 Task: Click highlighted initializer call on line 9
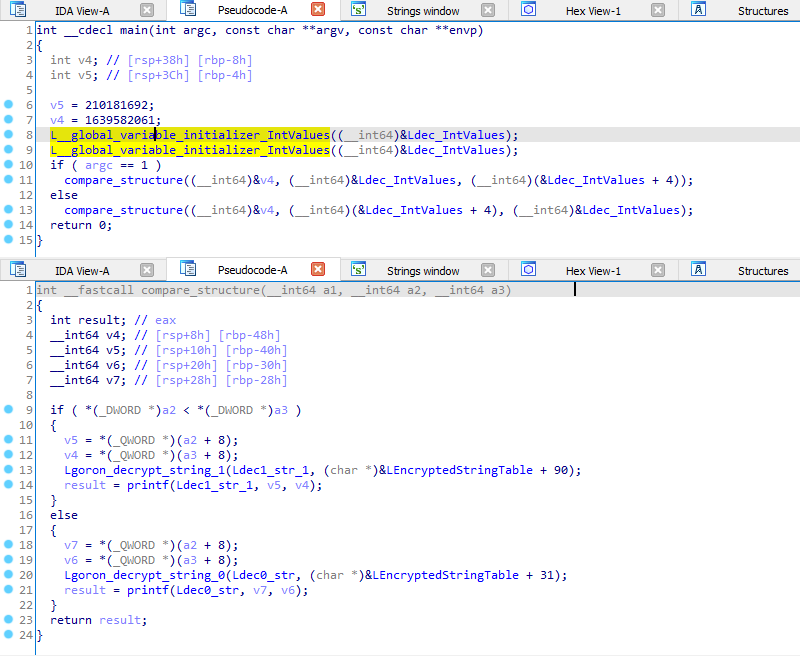point(190,150)
